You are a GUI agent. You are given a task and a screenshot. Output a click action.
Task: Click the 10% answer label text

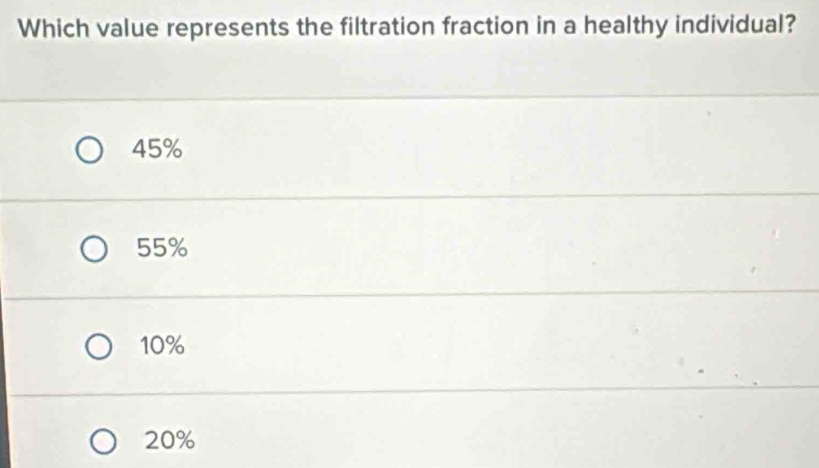coord(163,347)
